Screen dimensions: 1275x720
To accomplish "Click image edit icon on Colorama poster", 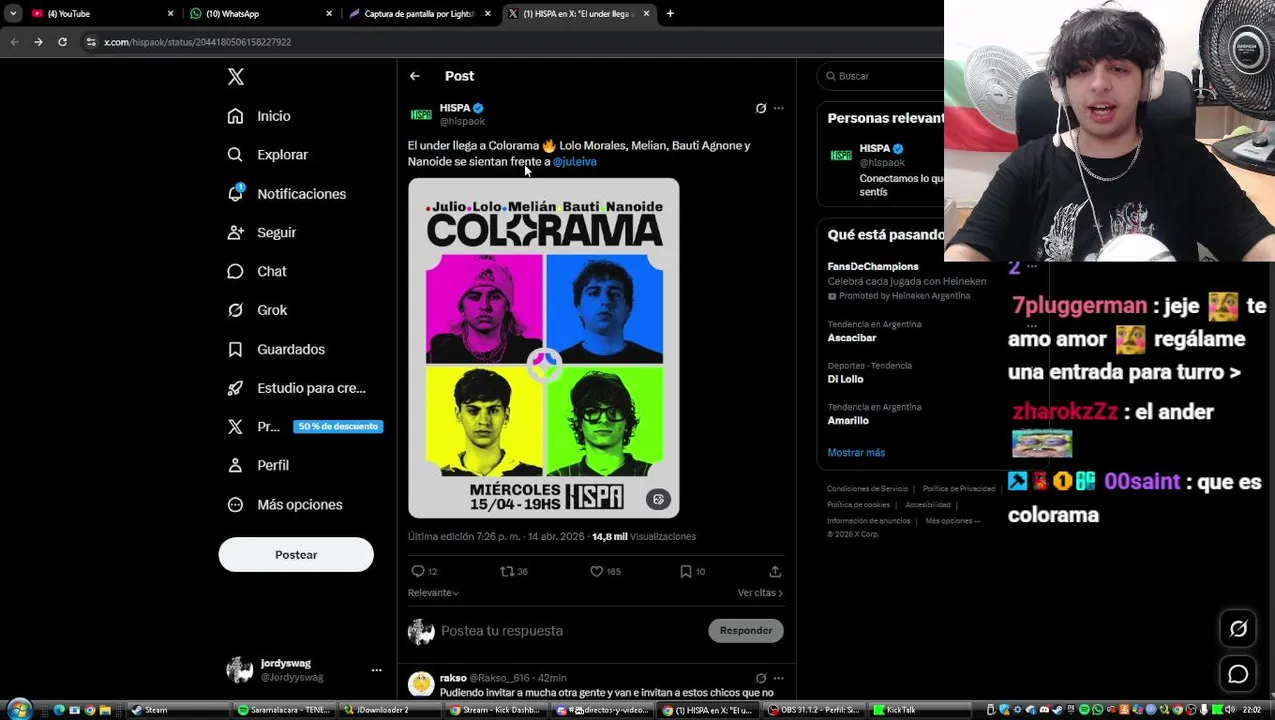I will (658, 500).
